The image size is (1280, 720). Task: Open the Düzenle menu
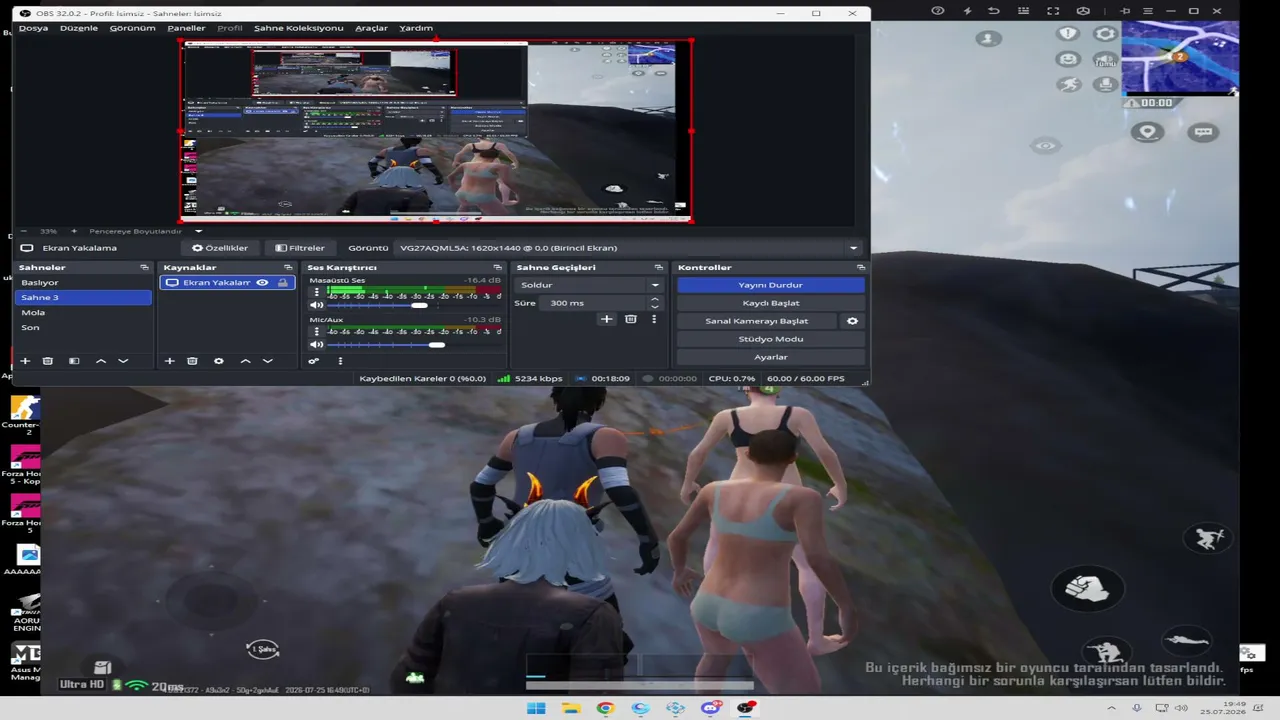pyautogui.click(x=79, y=28)
